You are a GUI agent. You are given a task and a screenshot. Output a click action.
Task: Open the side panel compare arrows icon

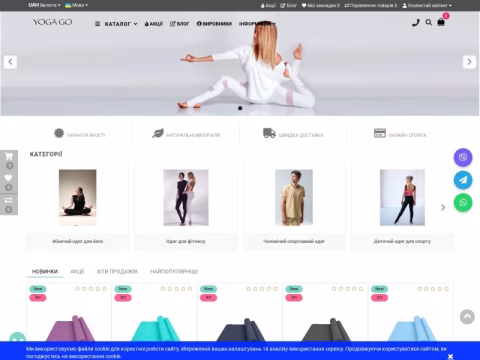(x=9, y=200)
